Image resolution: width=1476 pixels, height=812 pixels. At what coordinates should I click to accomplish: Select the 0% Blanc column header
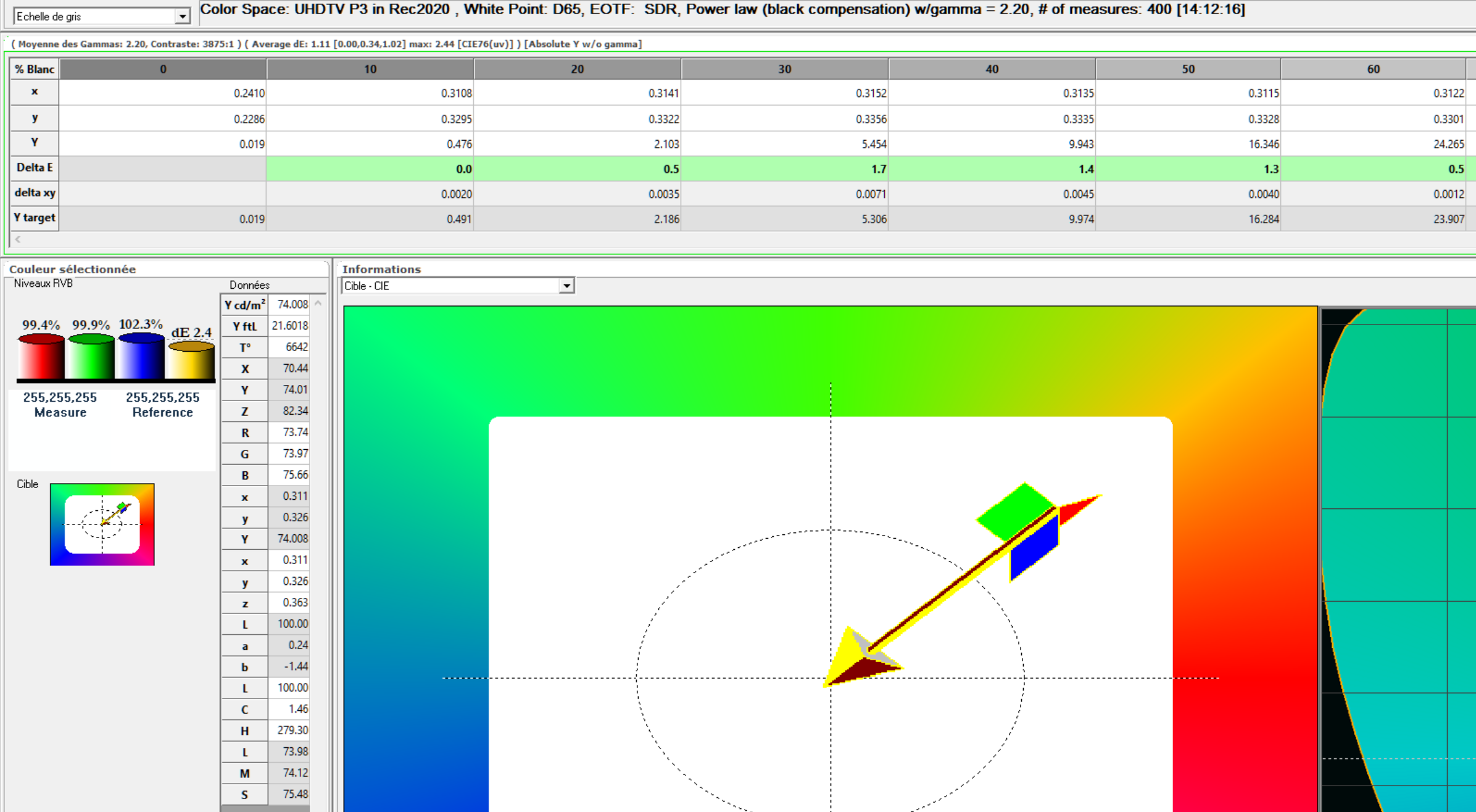coord(163,69)
